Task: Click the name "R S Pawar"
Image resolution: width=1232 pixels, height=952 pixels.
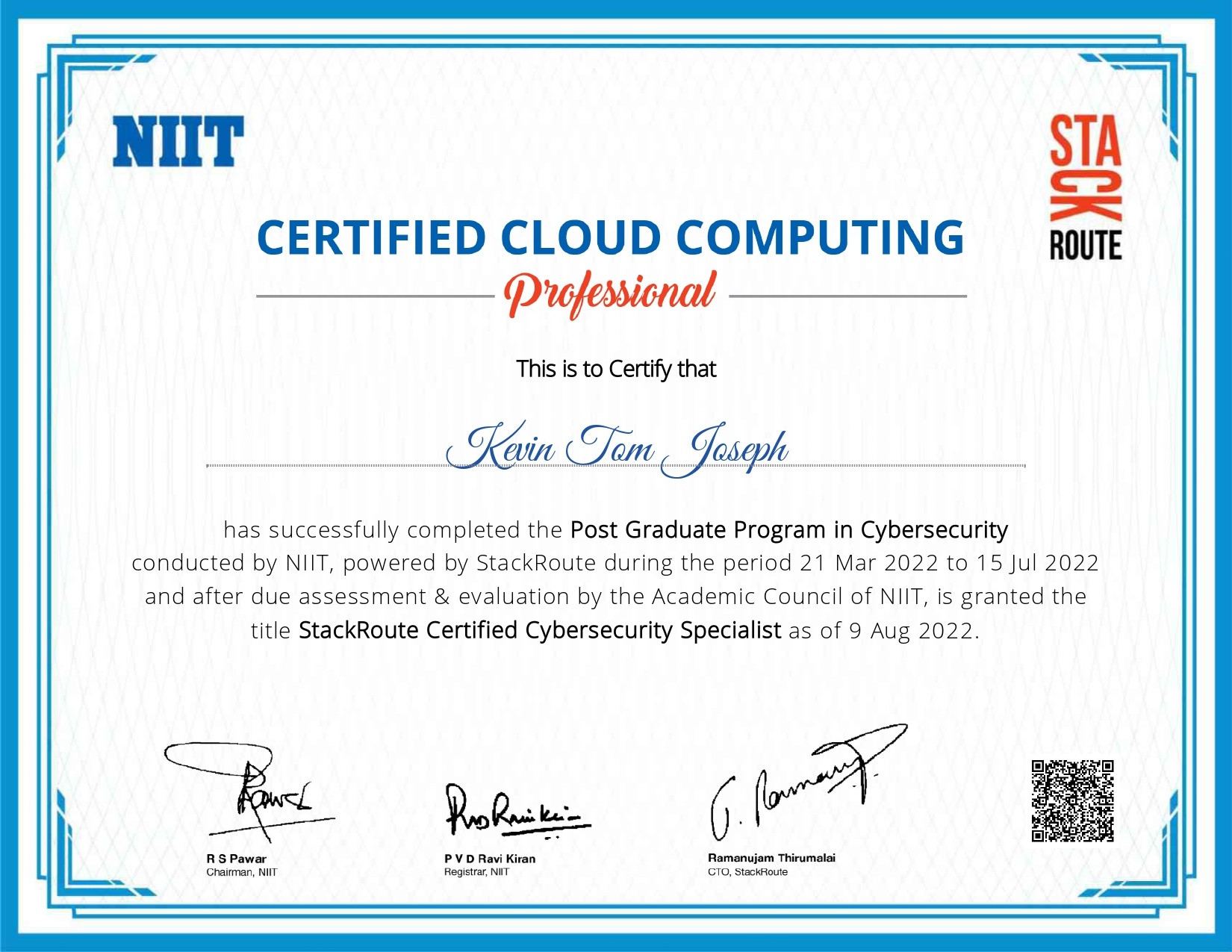Action: (236, 859)
